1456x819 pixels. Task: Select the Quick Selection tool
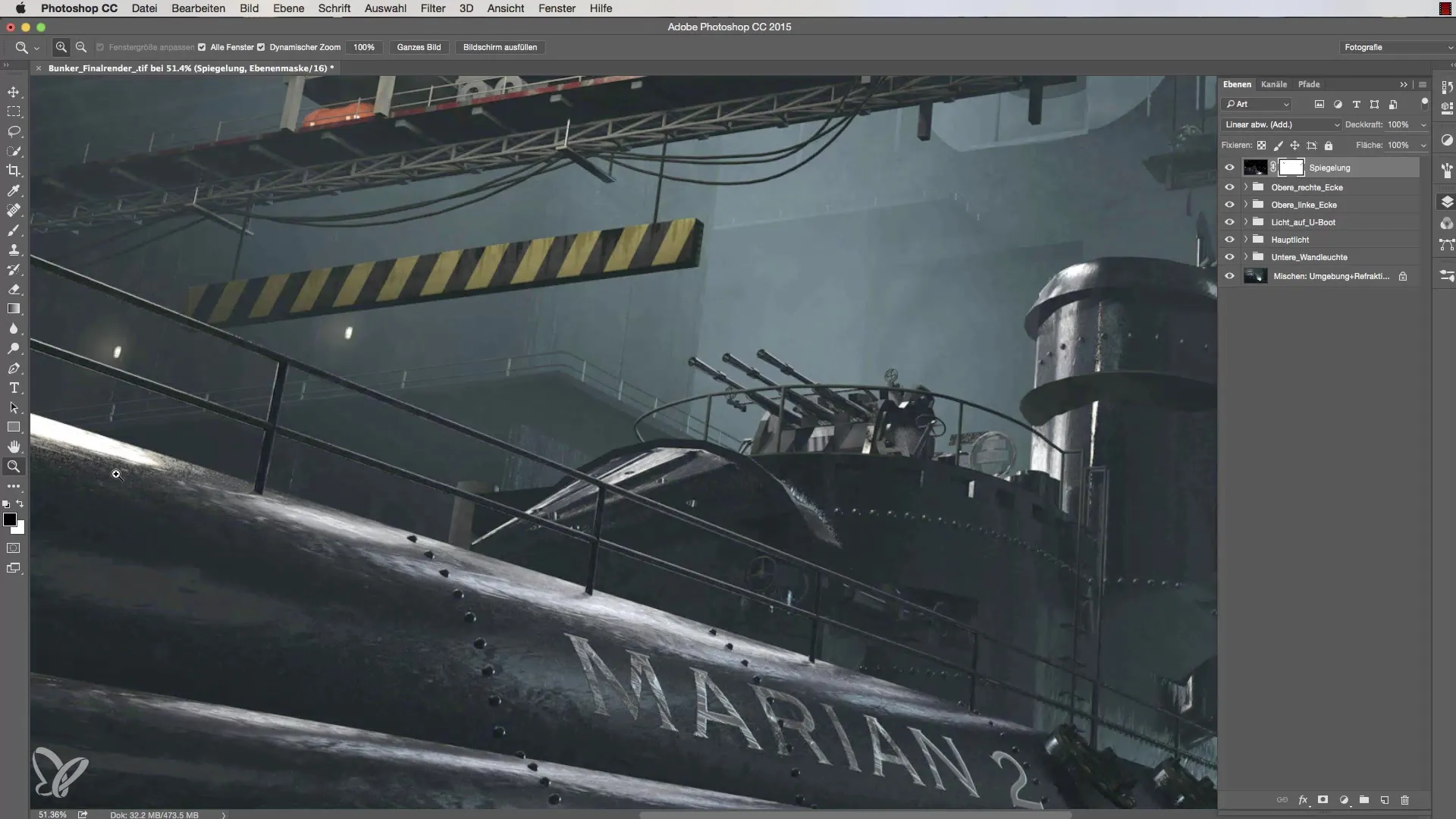(14, 151)
